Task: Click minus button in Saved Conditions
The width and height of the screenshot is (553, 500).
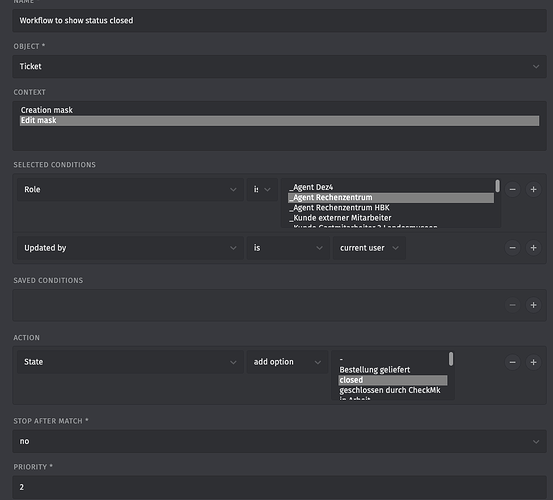Action: pos(512,305)
